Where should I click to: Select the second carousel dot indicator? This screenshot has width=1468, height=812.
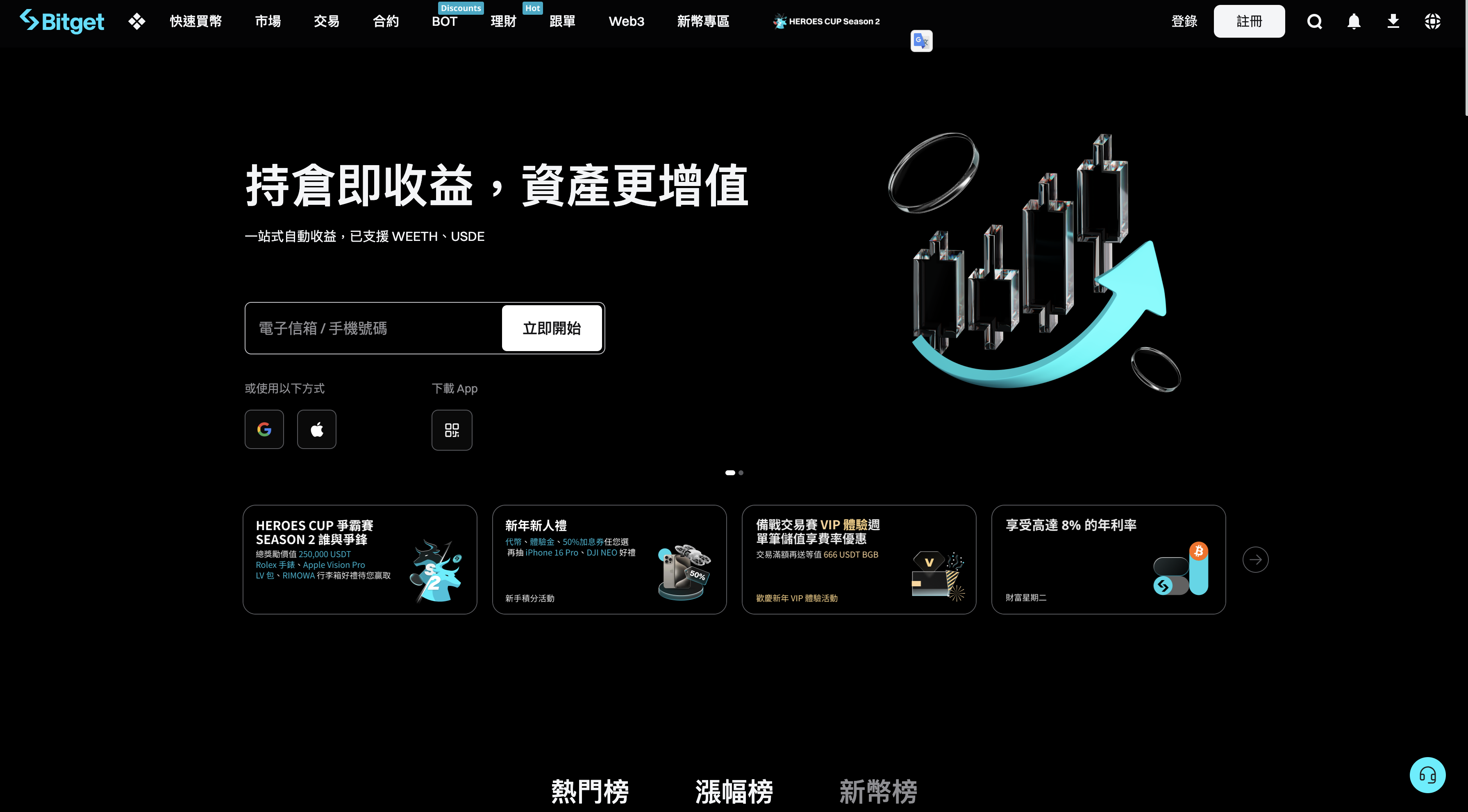(x=741, y=472)
